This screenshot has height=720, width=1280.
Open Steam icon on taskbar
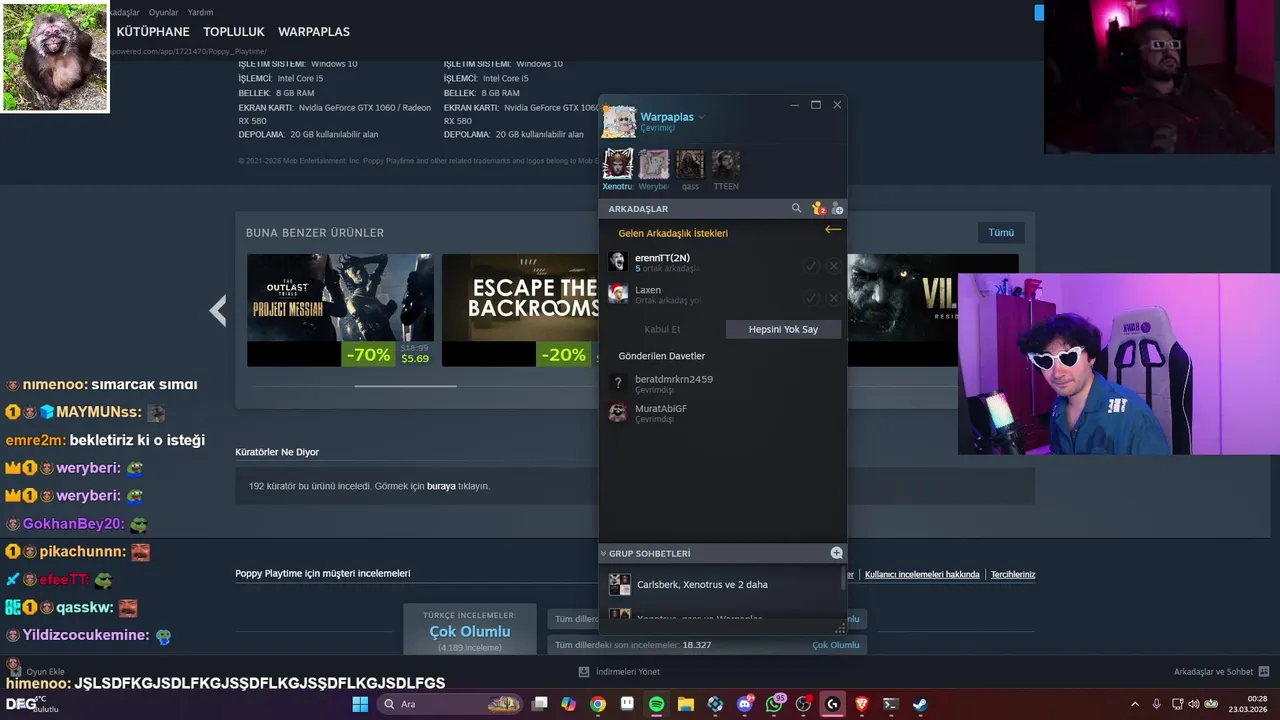(920, 704)
